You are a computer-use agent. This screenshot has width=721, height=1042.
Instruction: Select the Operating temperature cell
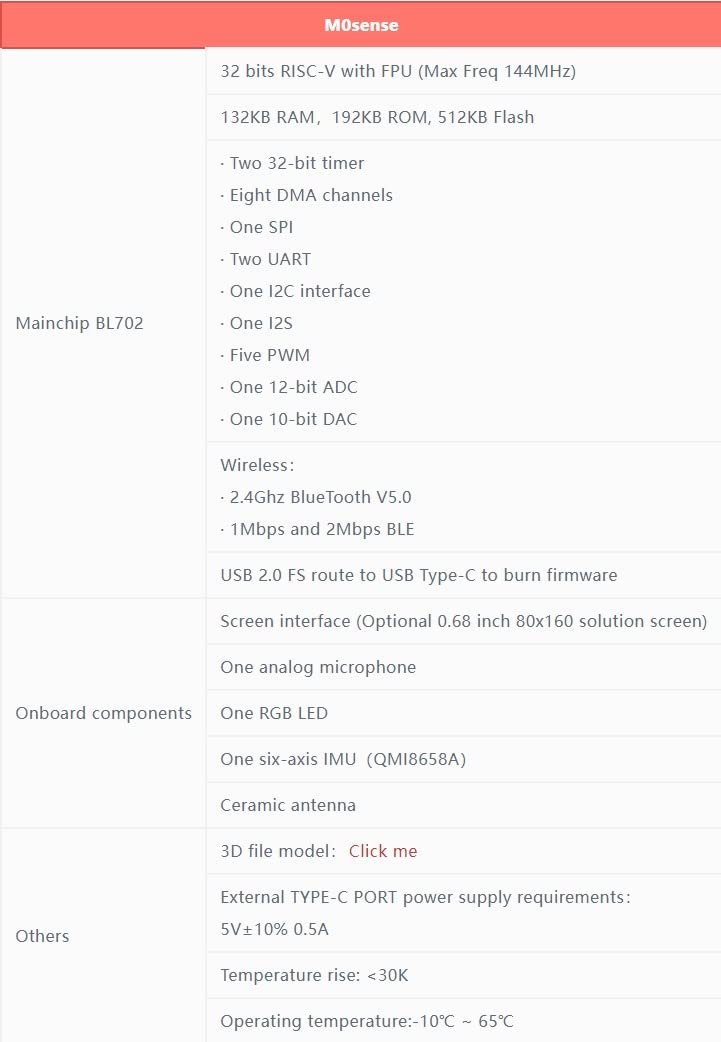(367, 1021)
